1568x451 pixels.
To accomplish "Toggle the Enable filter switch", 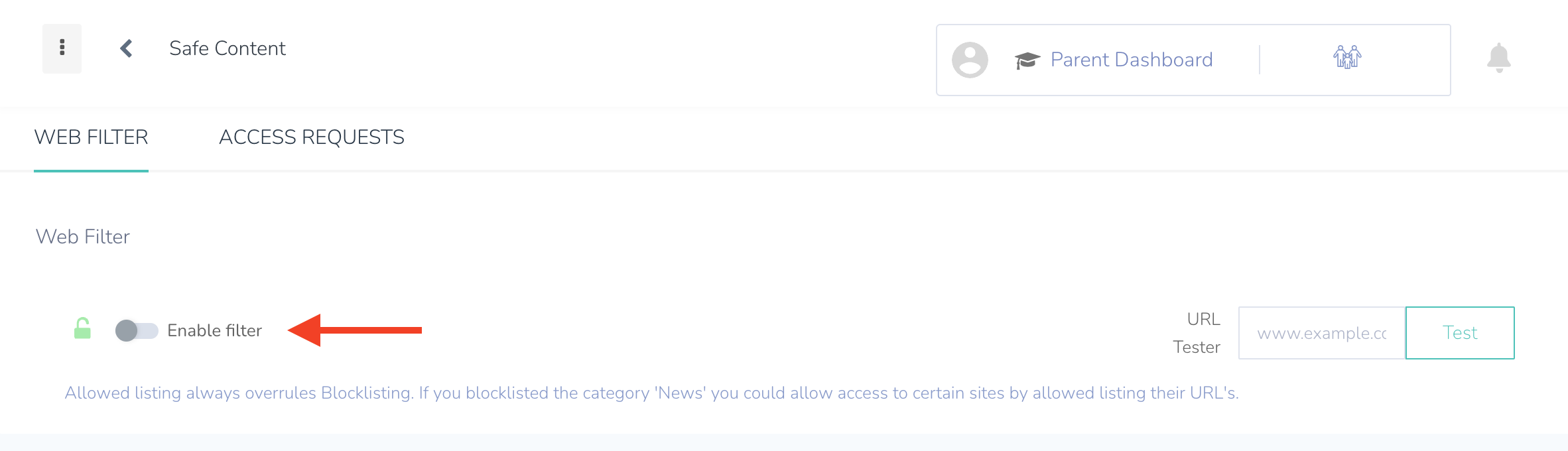I will click(137, 330).
